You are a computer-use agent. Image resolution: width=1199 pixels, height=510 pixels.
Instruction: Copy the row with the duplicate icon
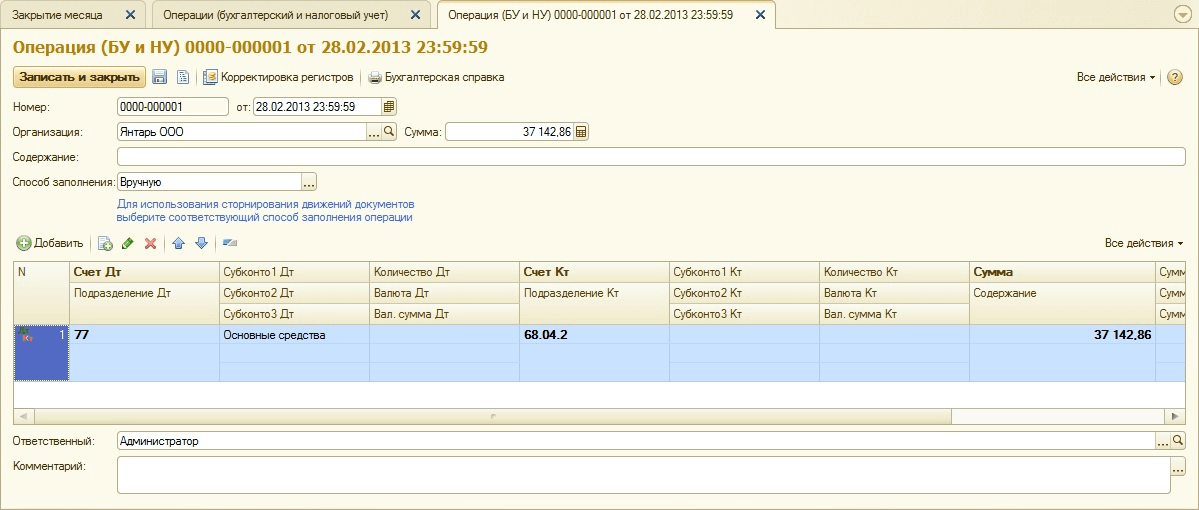tap(105, 243)
